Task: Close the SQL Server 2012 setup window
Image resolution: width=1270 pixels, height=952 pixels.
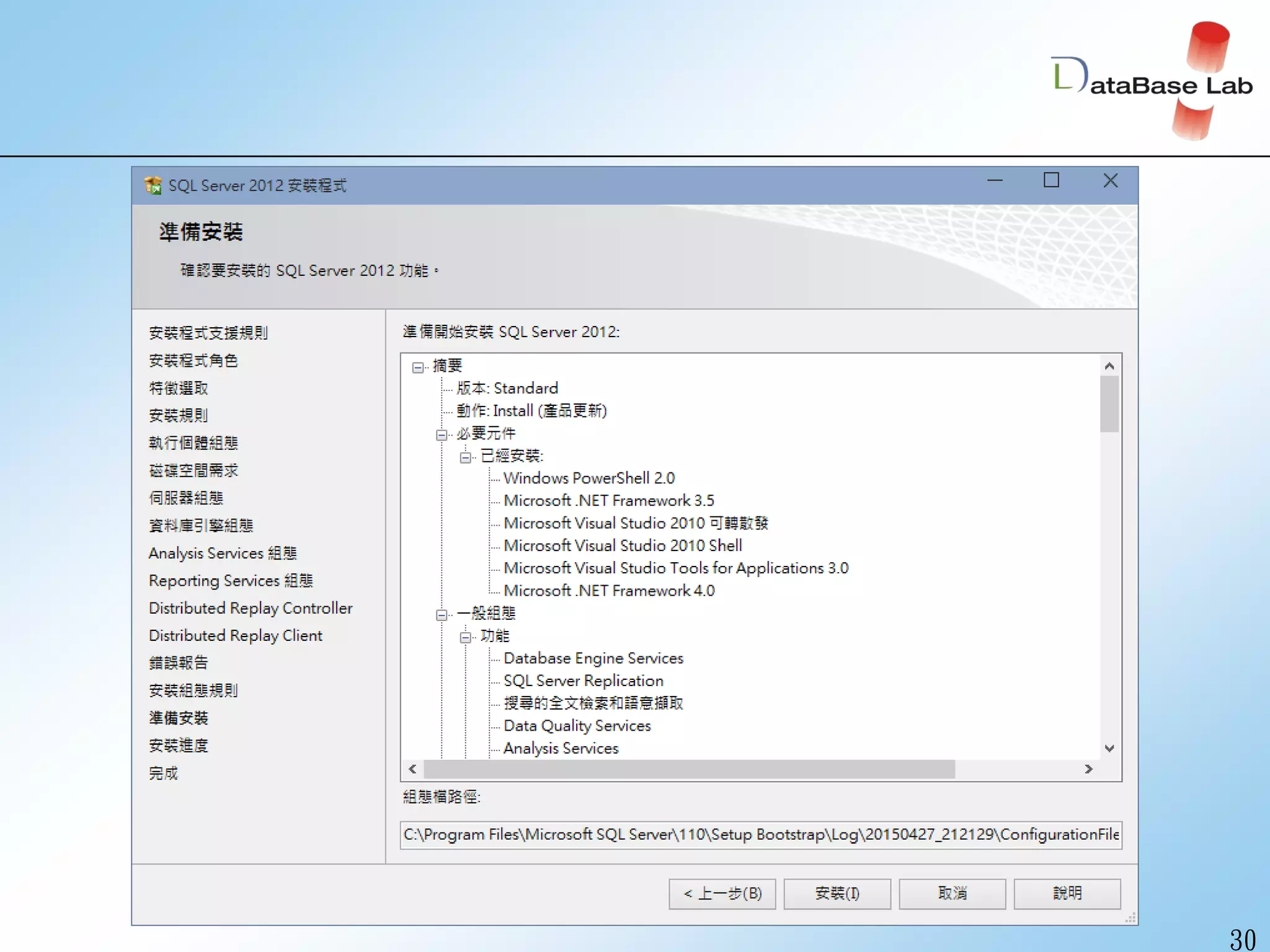Action: (x=1110, y=180)
